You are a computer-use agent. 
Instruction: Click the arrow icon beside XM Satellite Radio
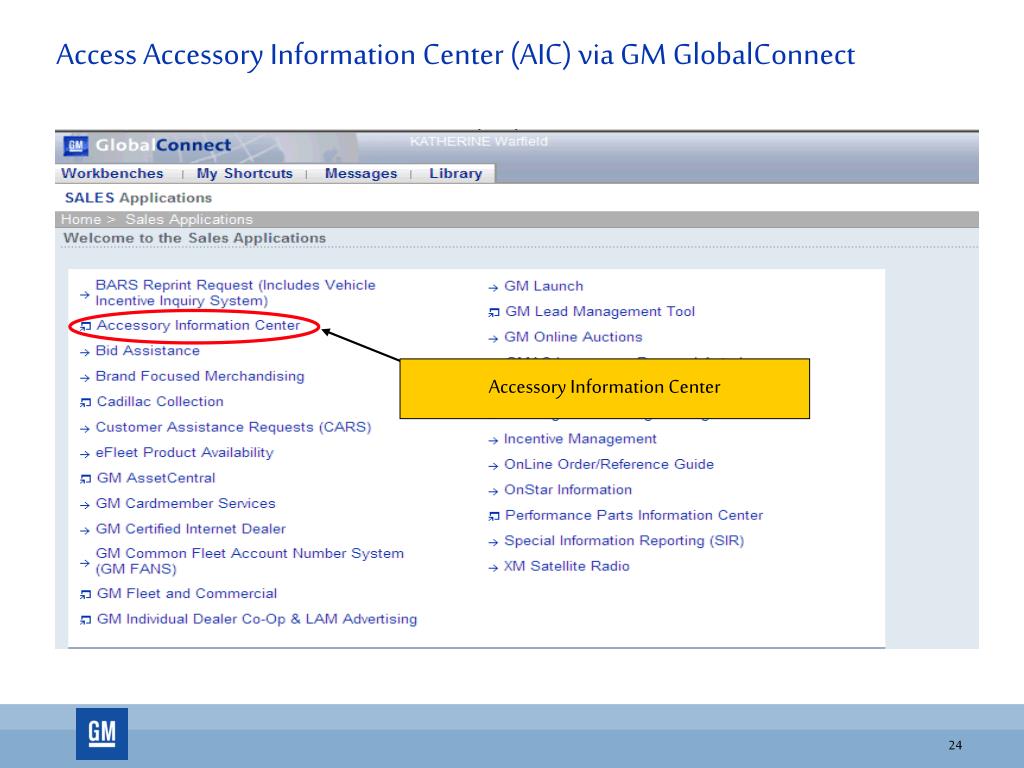pos(493,568)
